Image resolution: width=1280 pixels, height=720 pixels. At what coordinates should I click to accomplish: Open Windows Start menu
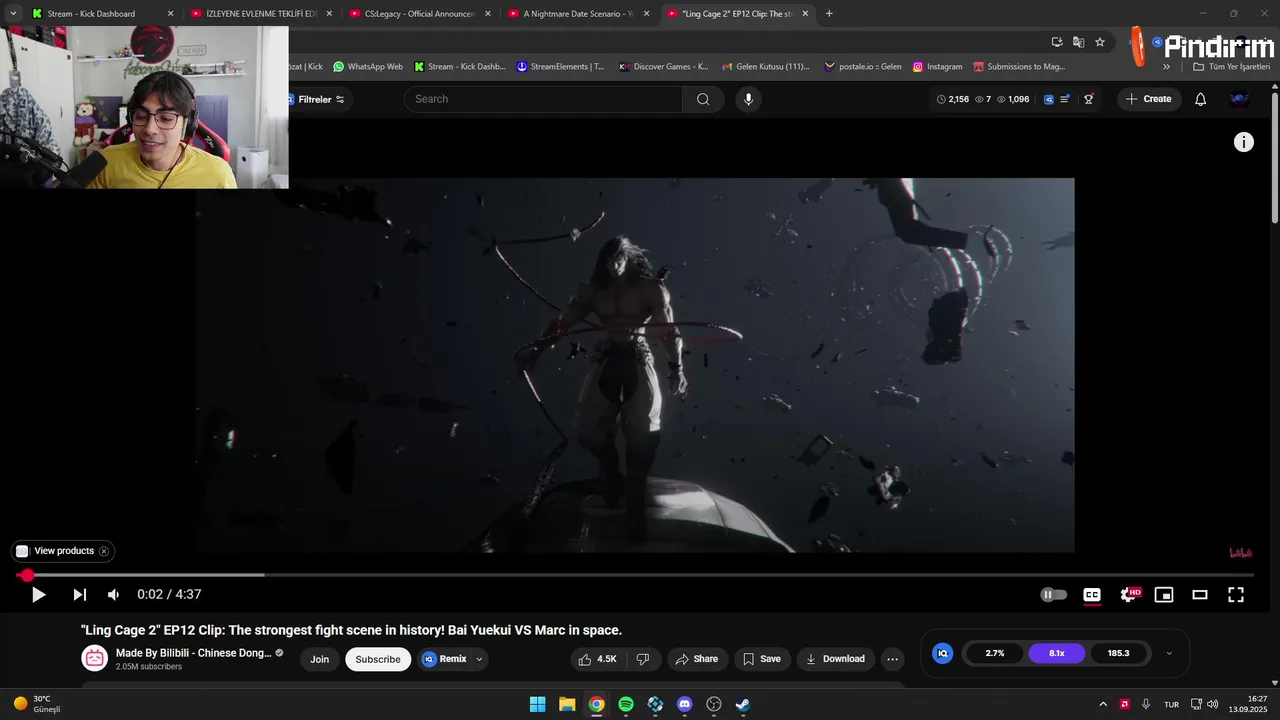point(537,704)
